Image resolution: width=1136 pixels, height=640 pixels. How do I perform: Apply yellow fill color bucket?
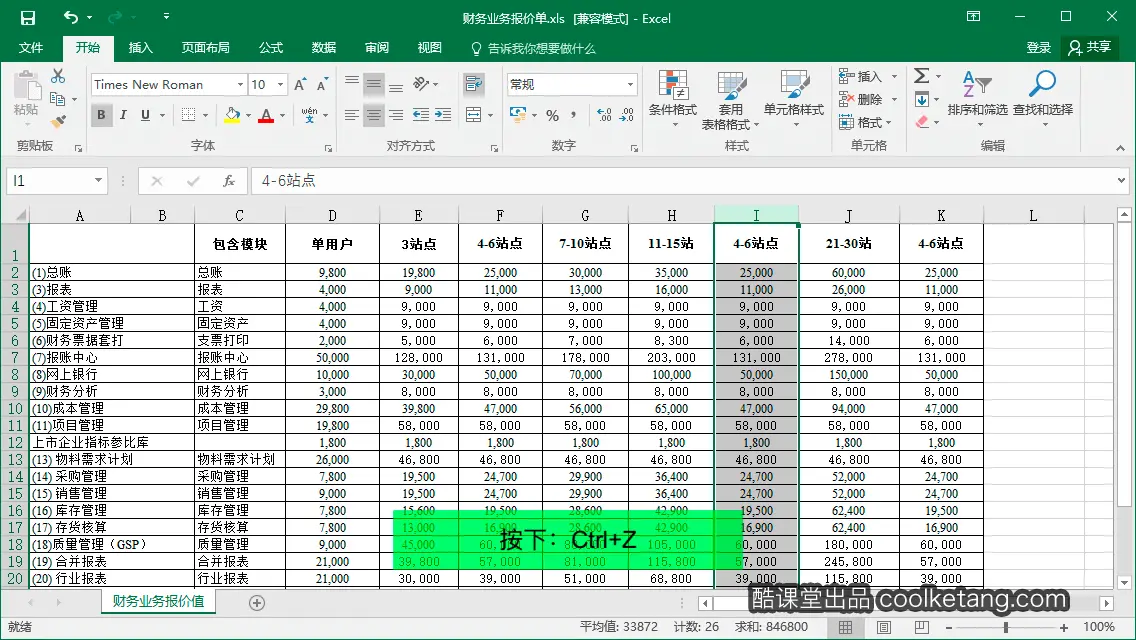click(232, 115)
